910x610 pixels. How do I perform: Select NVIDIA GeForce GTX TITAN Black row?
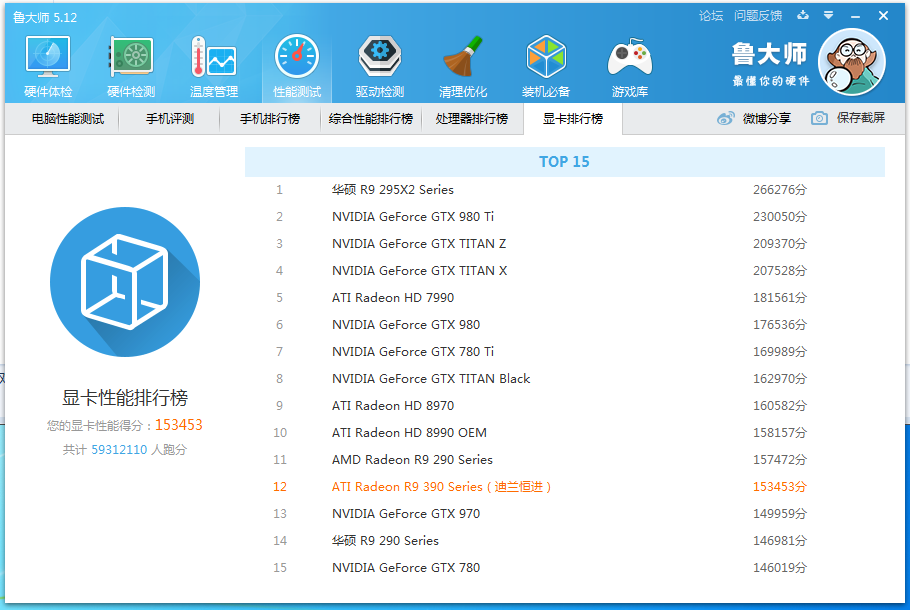pos(565,378)
